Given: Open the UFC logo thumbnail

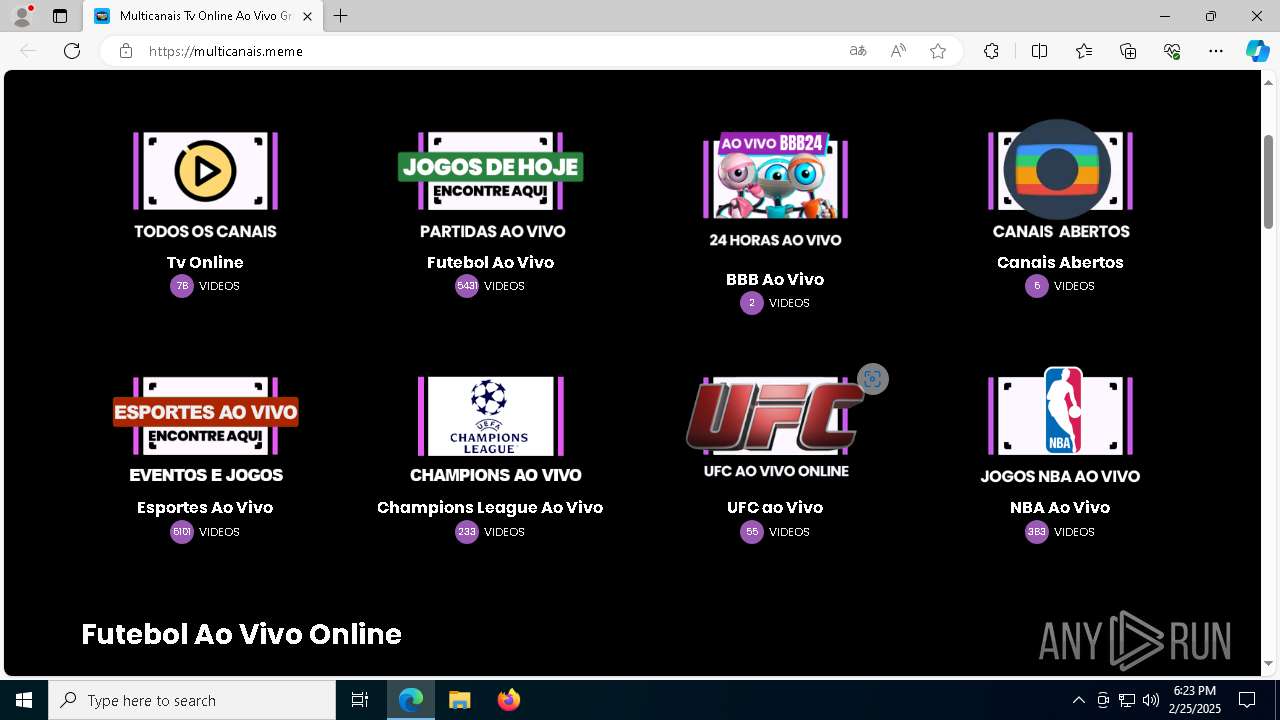Looking at the screenshot, I should (775, 428).
